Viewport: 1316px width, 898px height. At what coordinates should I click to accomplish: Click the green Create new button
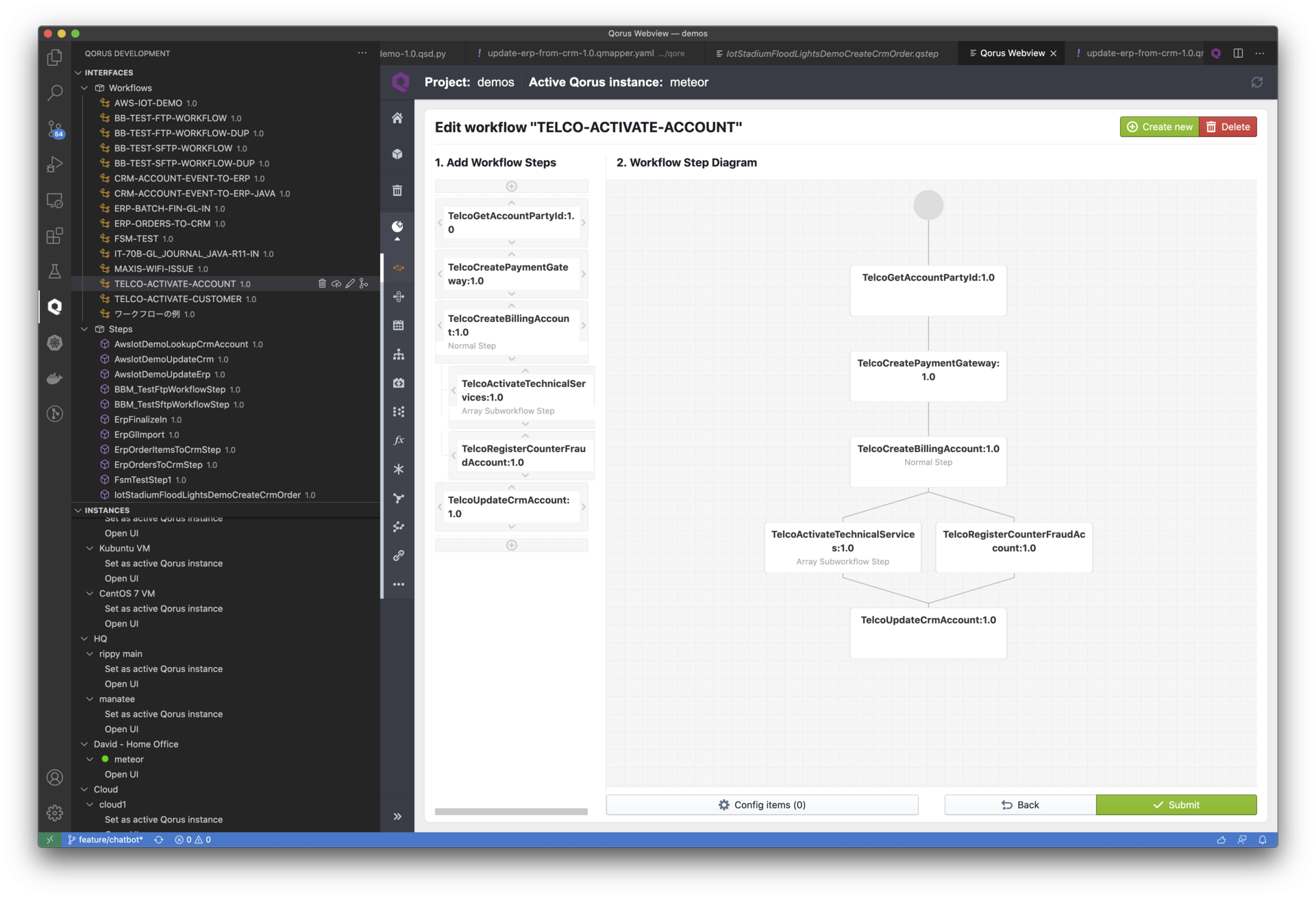pyautogui.click(x=1159, y=127)
